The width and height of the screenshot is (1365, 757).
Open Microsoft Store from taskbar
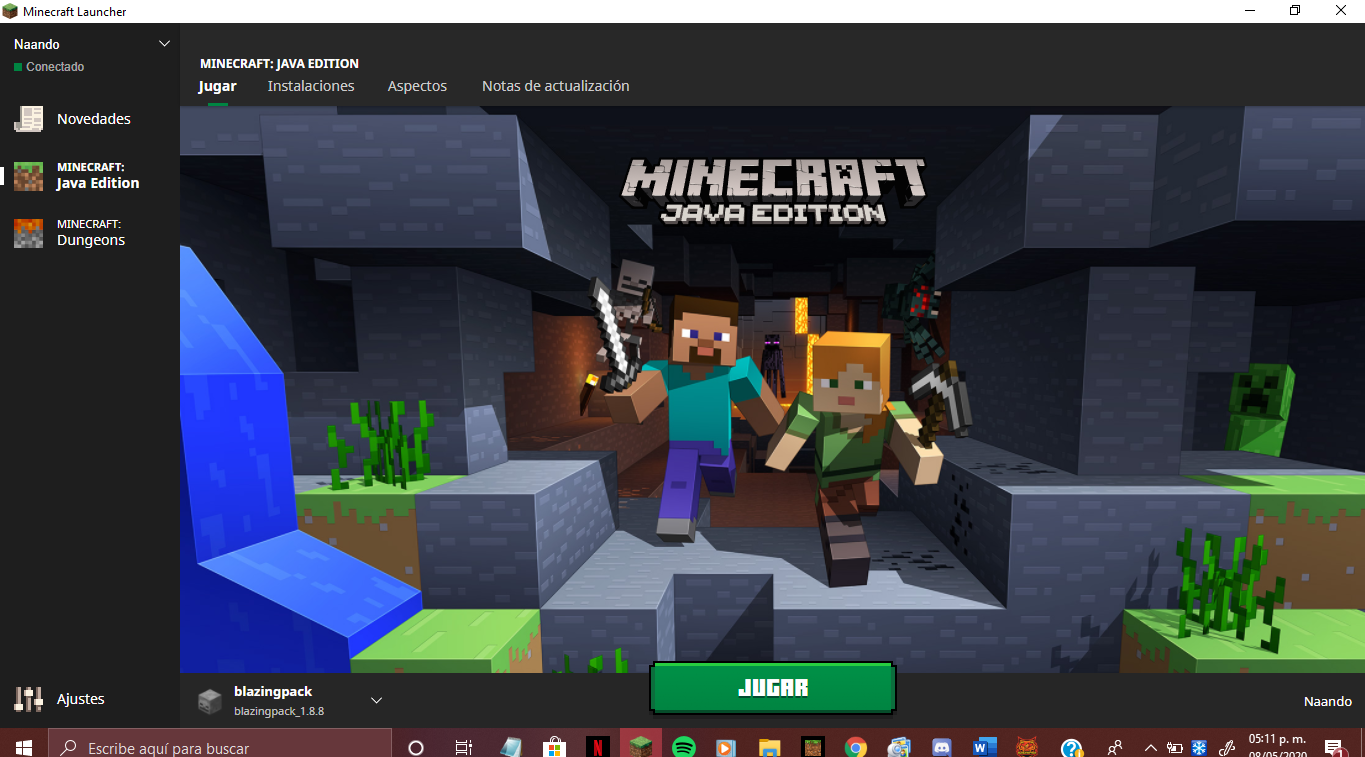(554, 747)
